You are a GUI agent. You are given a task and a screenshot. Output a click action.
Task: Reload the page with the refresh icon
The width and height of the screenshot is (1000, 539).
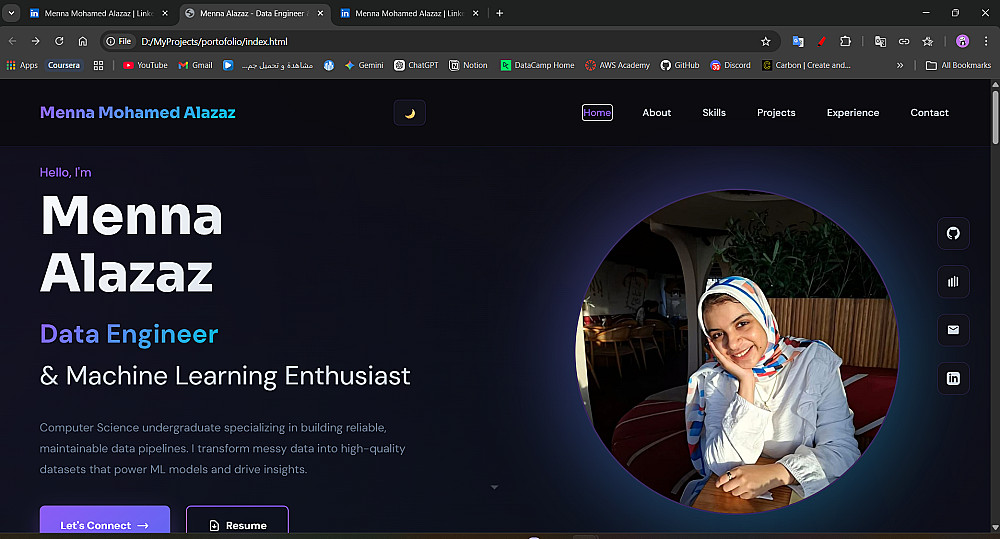pyautogui.click(x=59, y=41)
